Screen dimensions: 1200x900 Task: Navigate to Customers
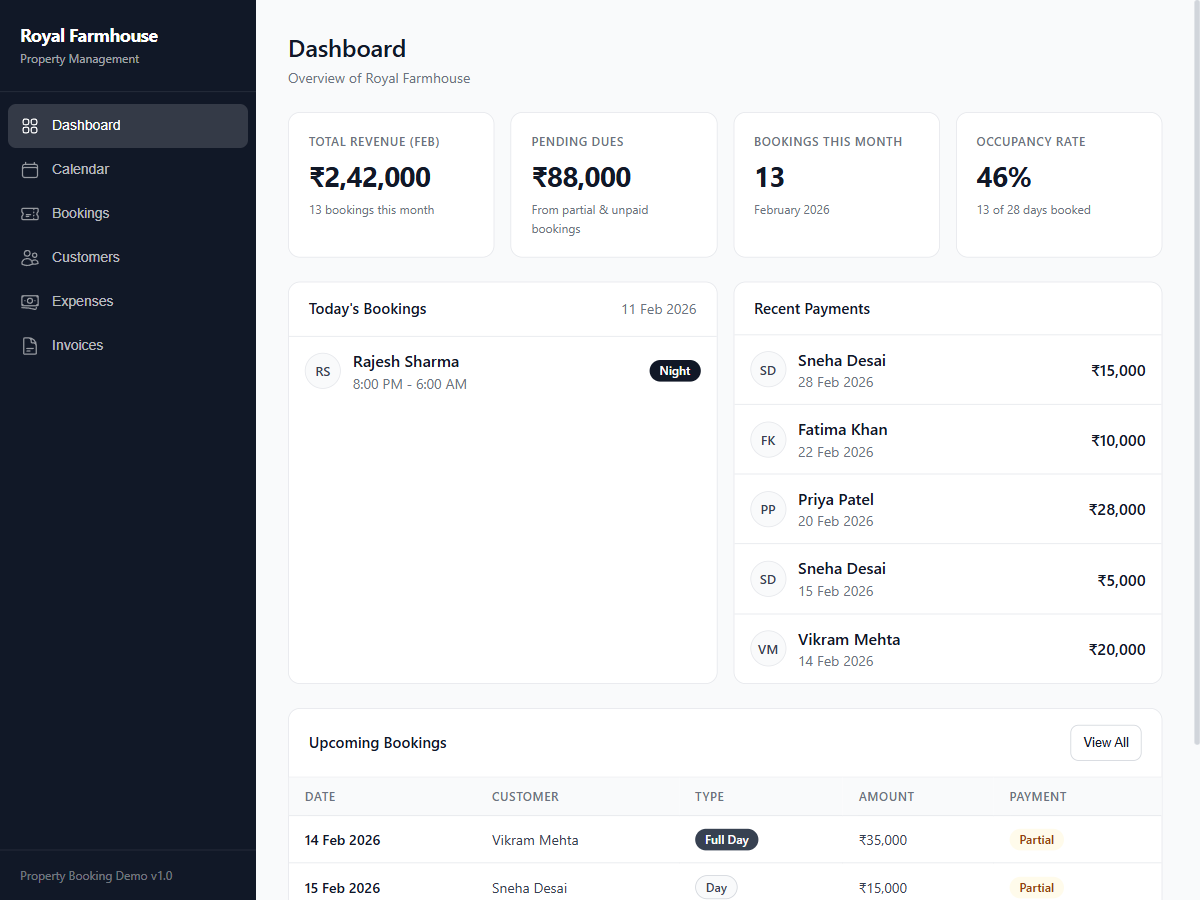pyautogui.click(x=128, y=258)
